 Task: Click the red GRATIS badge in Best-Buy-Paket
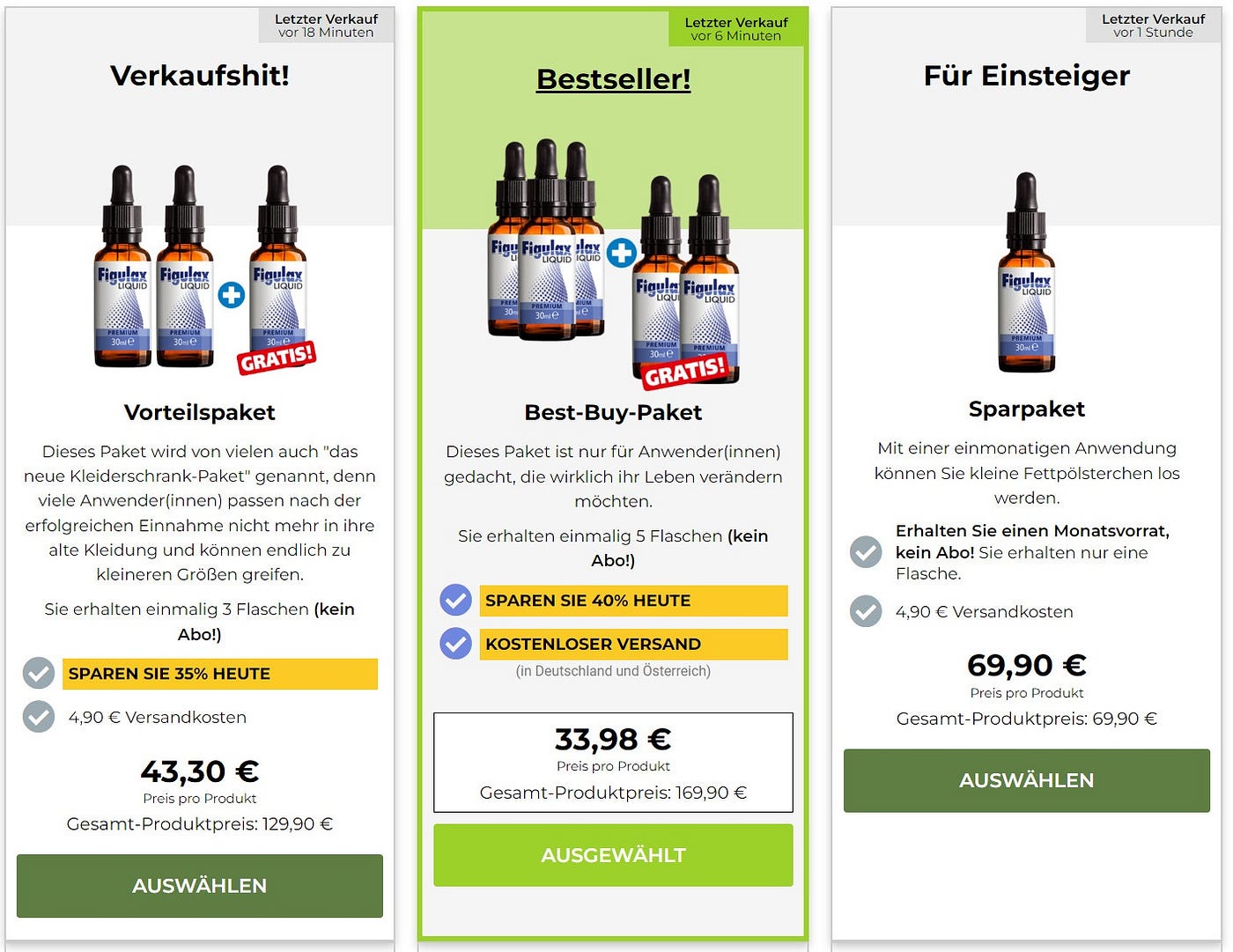pos(685,371)
